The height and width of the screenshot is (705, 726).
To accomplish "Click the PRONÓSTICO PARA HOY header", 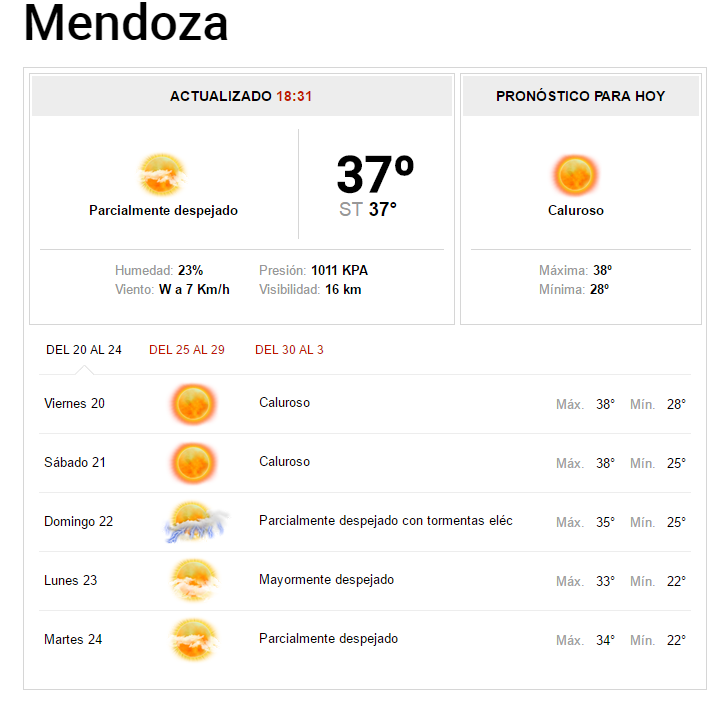I will (x=580, y=96).
